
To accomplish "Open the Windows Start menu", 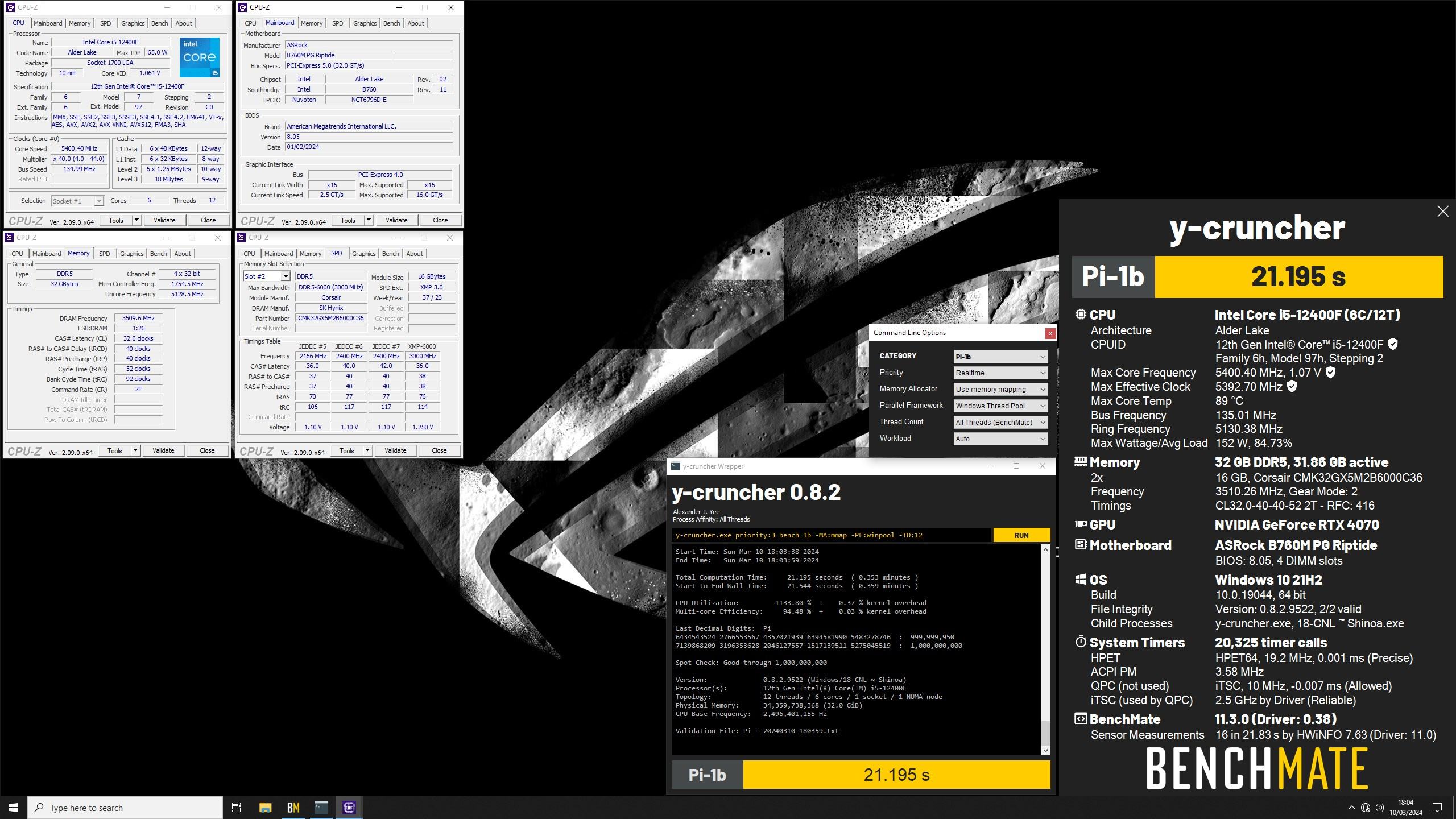I will point(14,808).
